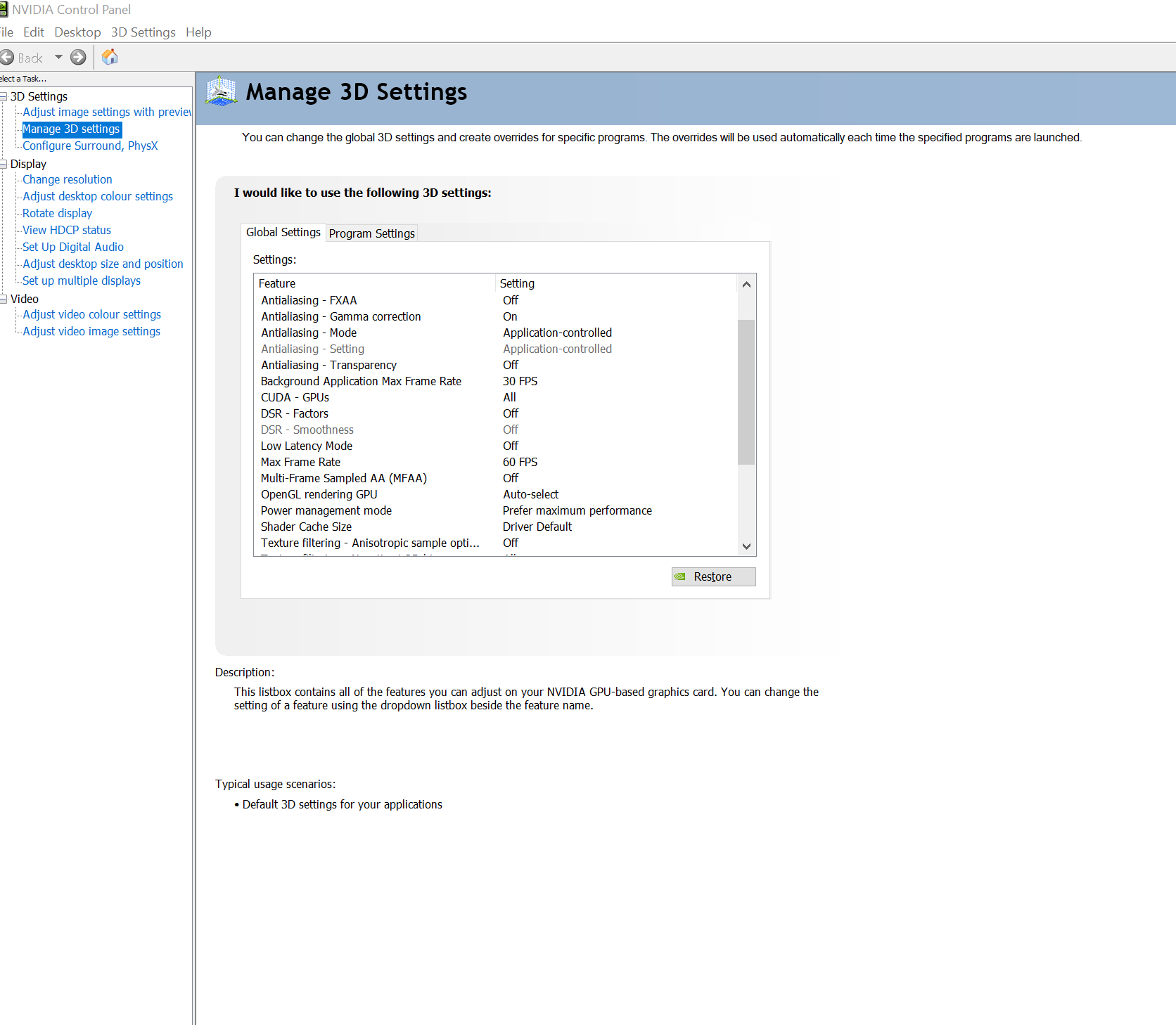The height and width of the screenshot is (1025, 1176).
Task: Select Antialiasing - Transparency row
Action: tap(497, 365)
